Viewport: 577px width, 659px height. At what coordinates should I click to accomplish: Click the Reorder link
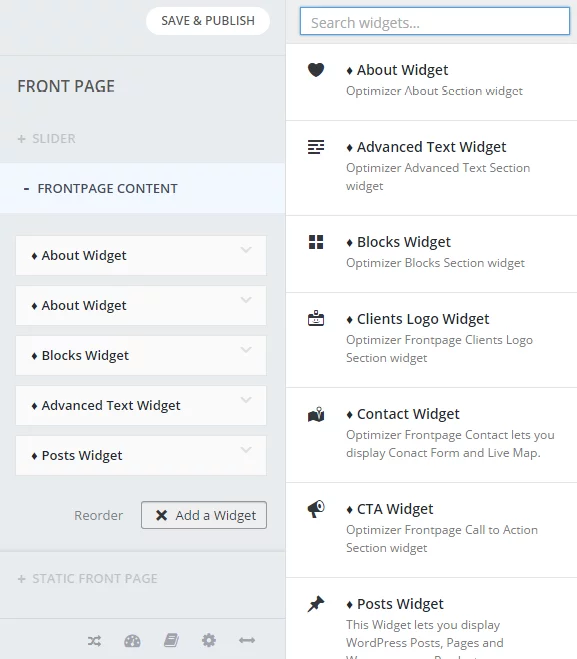(98, 515)
